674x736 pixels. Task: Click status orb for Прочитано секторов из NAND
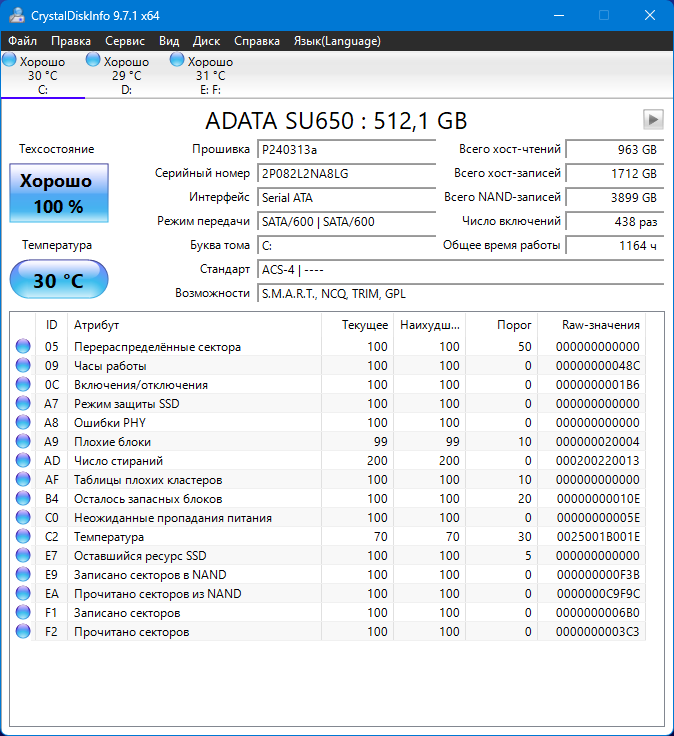[23, 593]
